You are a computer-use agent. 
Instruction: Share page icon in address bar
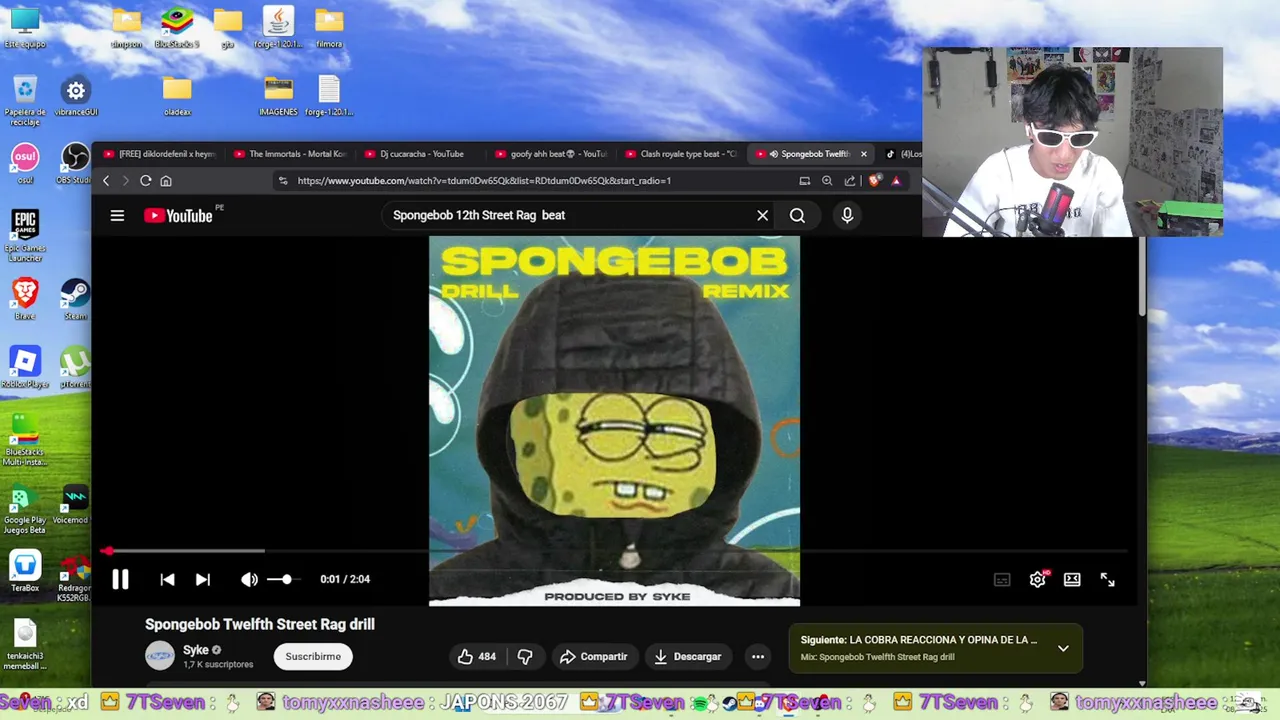click(850, 181)
